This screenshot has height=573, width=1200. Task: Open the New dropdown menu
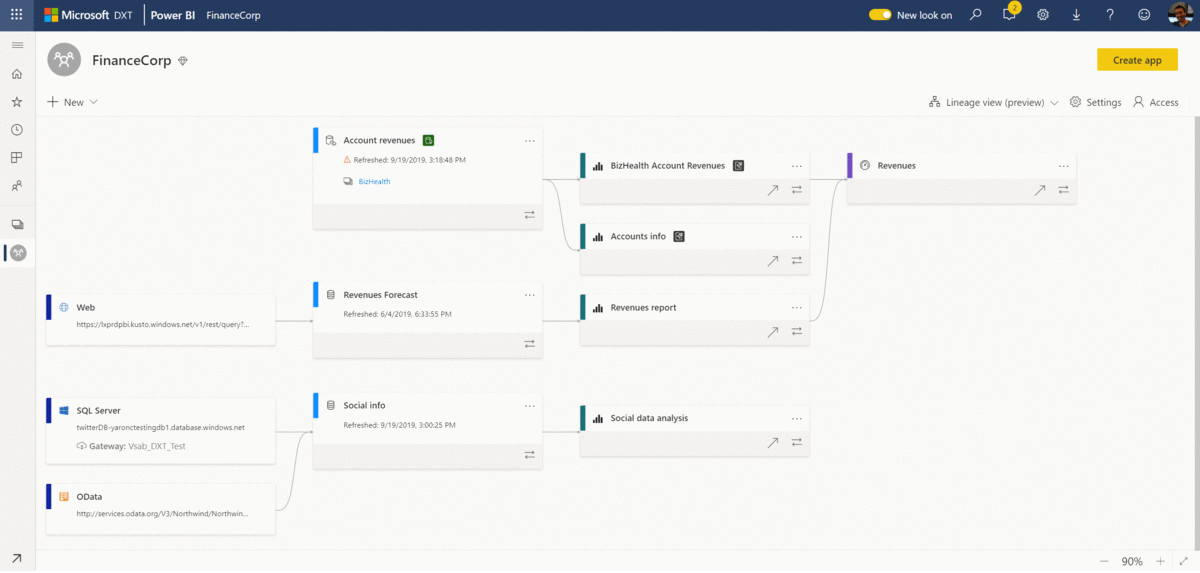click(x=72, y=102)
